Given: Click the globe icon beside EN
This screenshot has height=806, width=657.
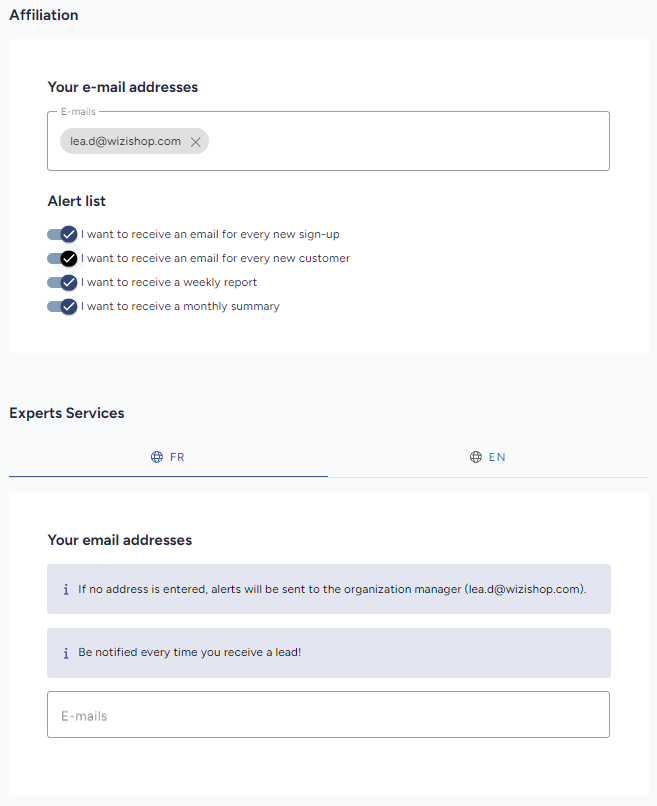Looking at the screenshot, I should coord(476,457).
